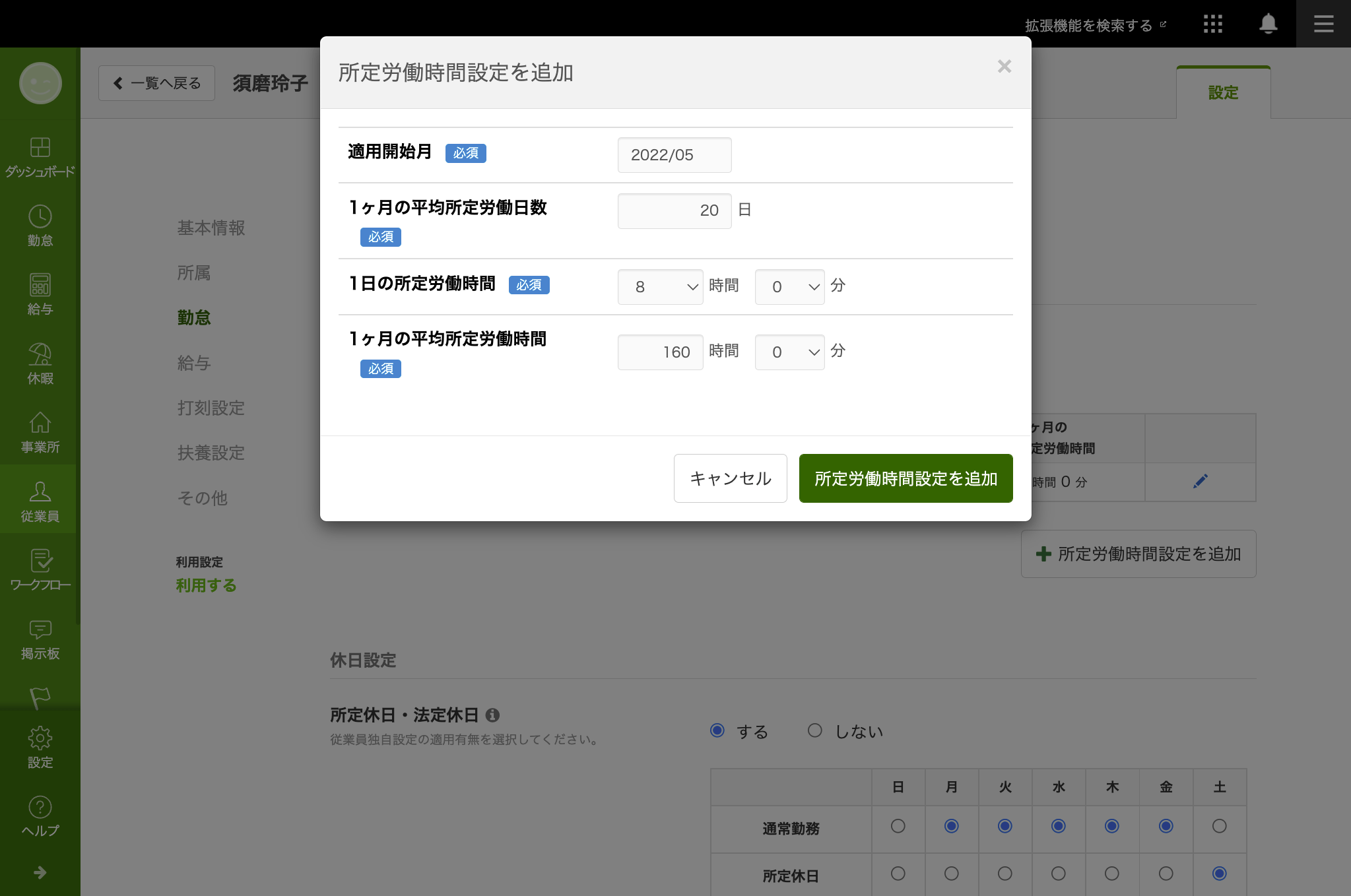Screen dimensions: 1351x896
Task: Open the 勤怠 section in employee menu
Action: pos(194,317)
